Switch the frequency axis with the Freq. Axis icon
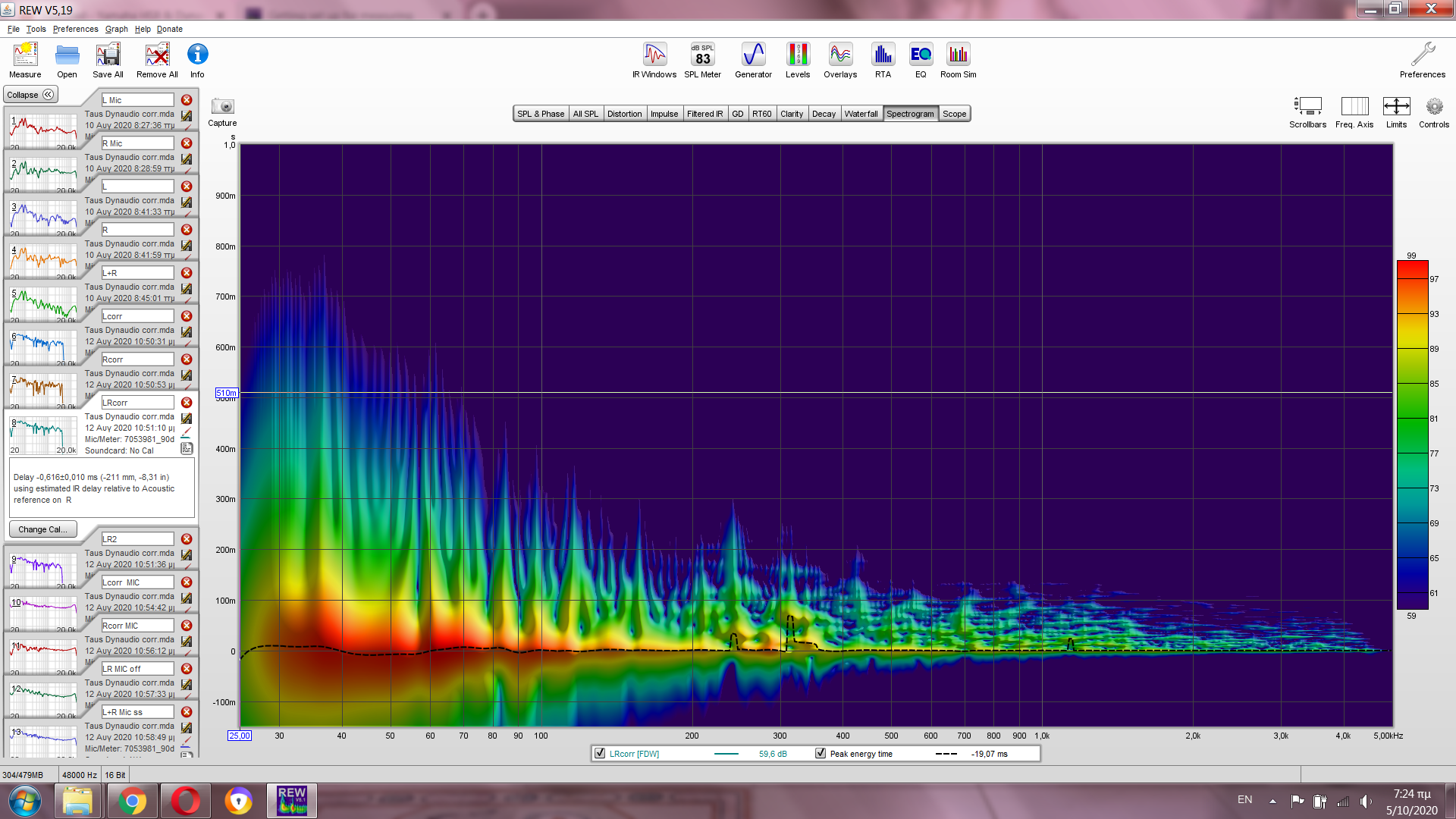 coord(1354,112)
